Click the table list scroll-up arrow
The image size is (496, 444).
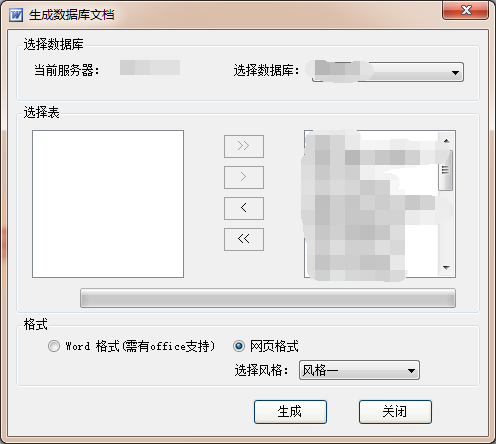tap(447, 141)
